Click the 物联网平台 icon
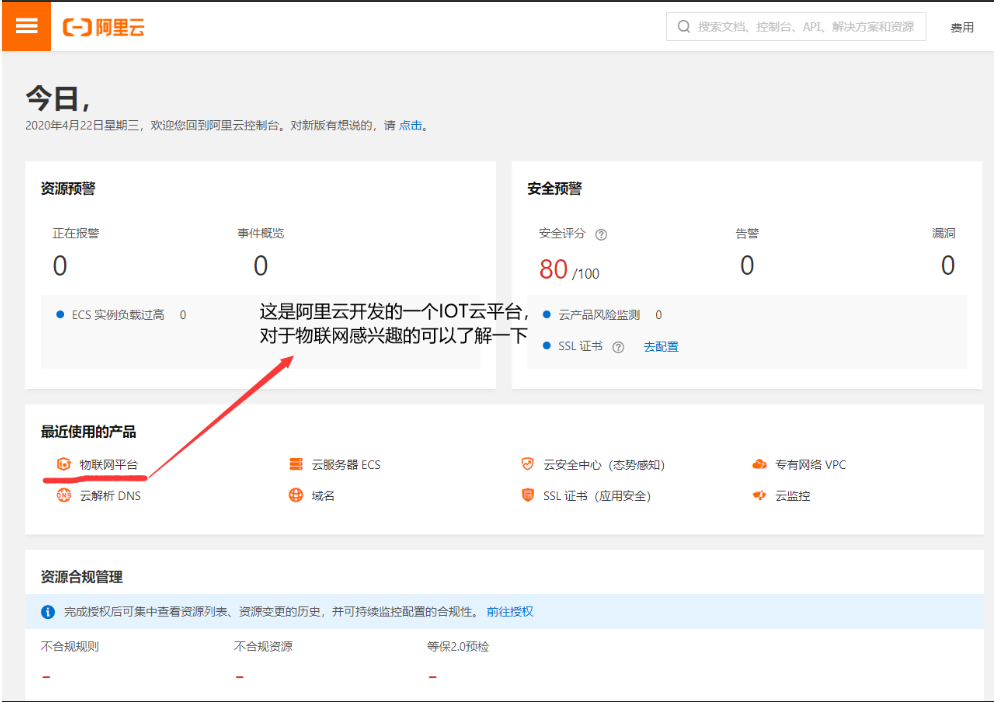 (x=63, y=464)
